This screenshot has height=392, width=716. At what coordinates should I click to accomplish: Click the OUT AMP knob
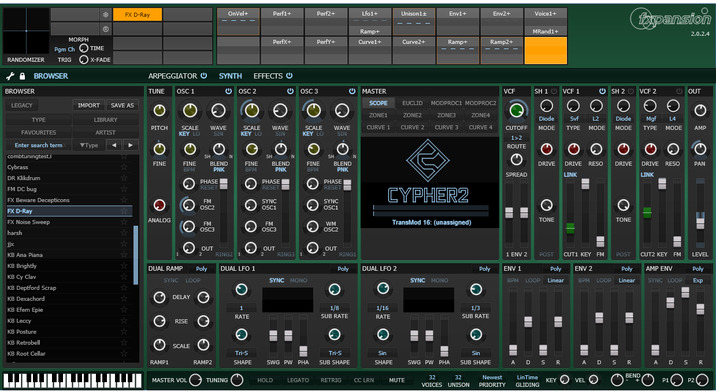pos(700,110)
